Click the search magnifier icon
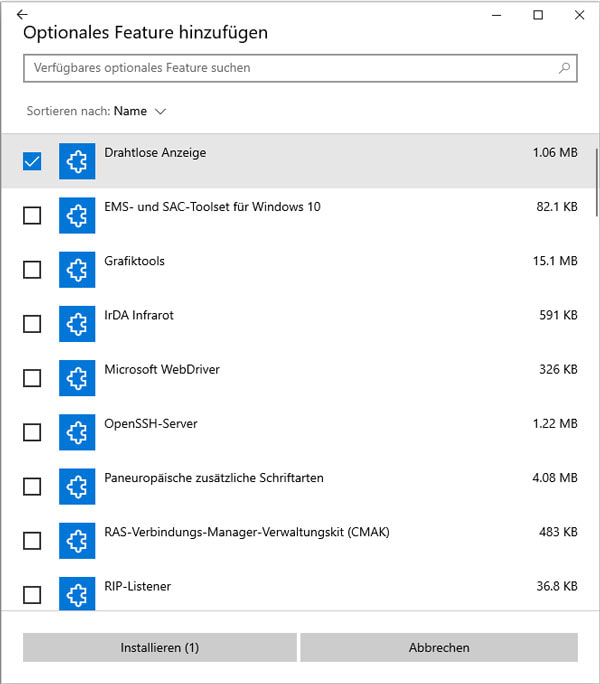 565,68
